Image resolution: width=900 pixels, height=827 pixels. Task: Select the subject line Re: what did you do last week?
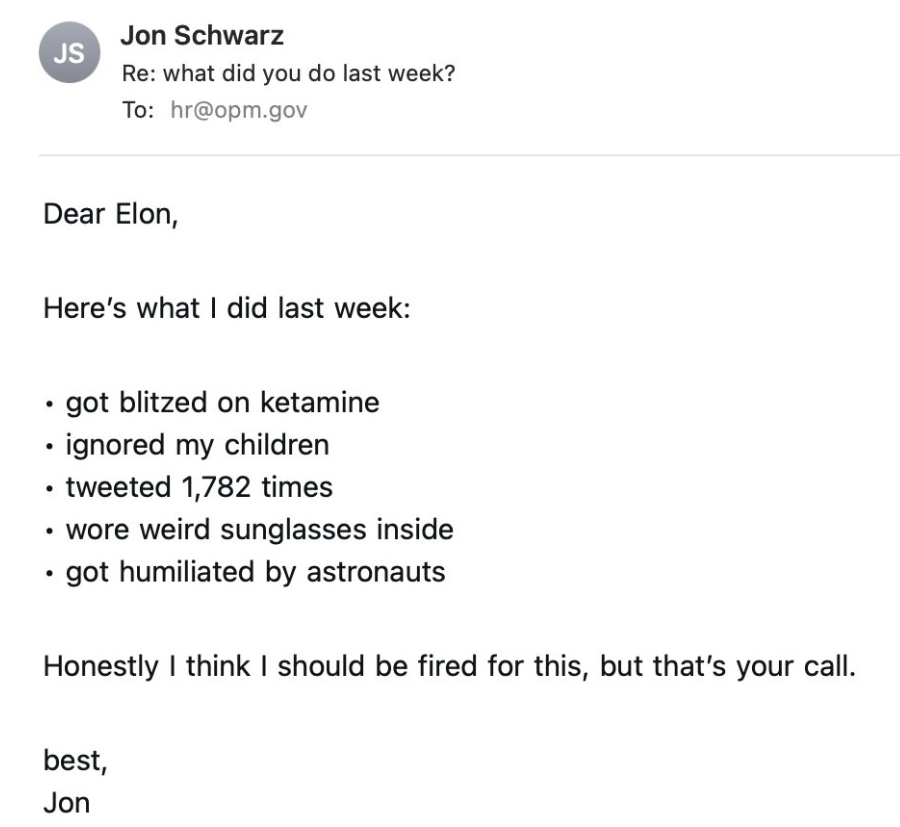tap(288, 73)
